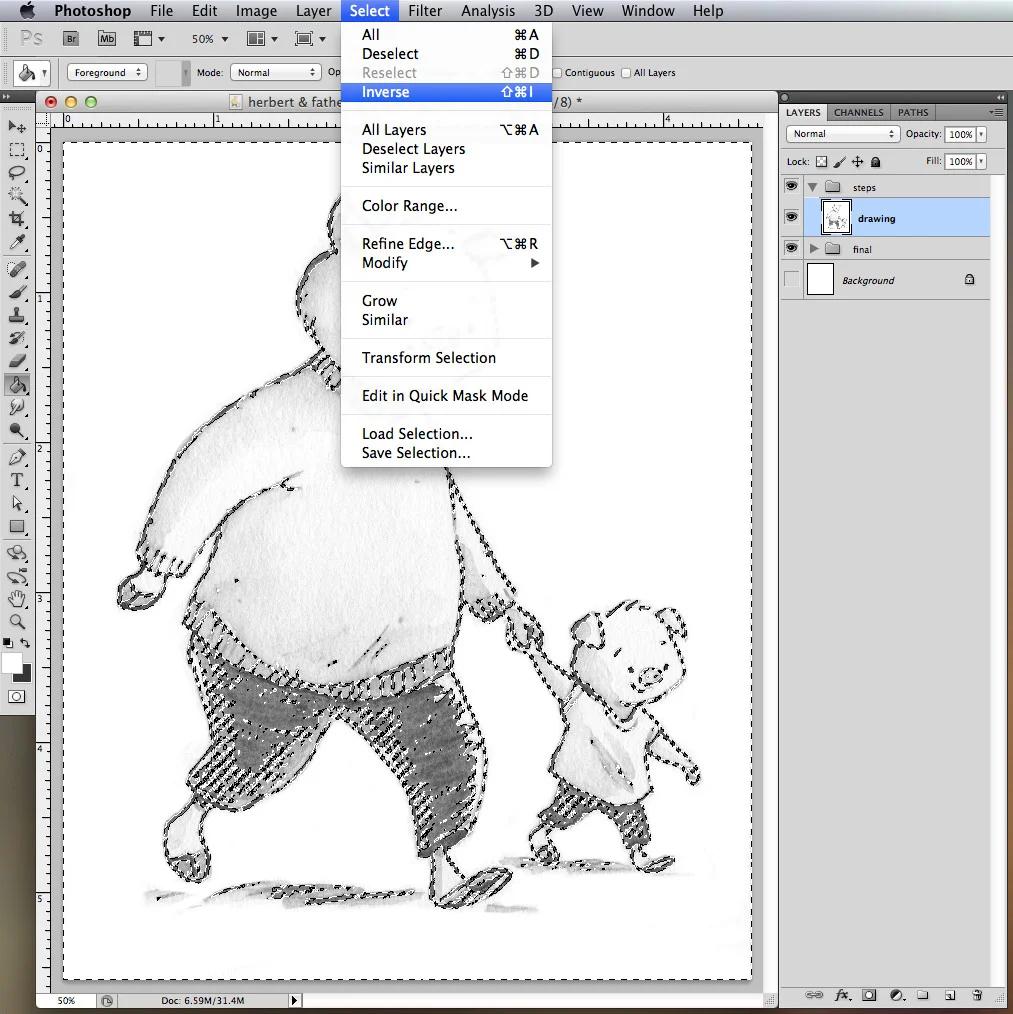Select the Paint Bucket tool in toolbox
This screenshot has height=1014, width=1013.
click(17, 385)
